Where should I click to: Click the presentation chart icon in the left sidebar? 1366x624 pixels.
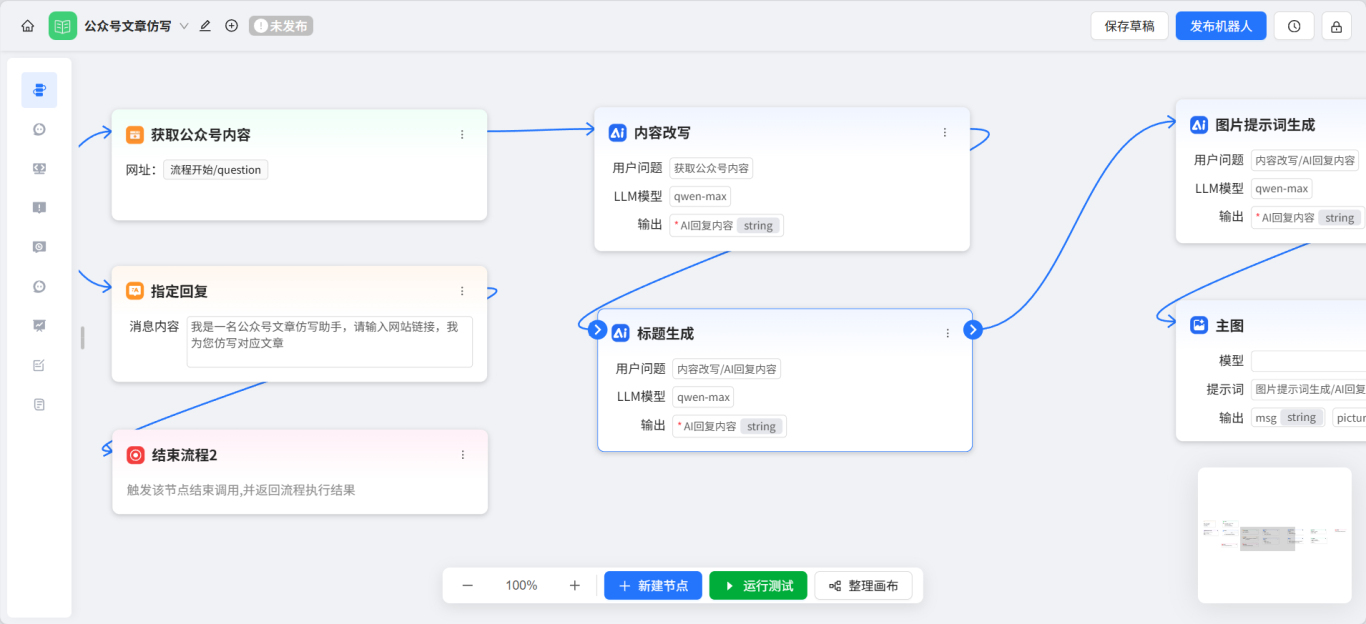click(x=38, y=325)
